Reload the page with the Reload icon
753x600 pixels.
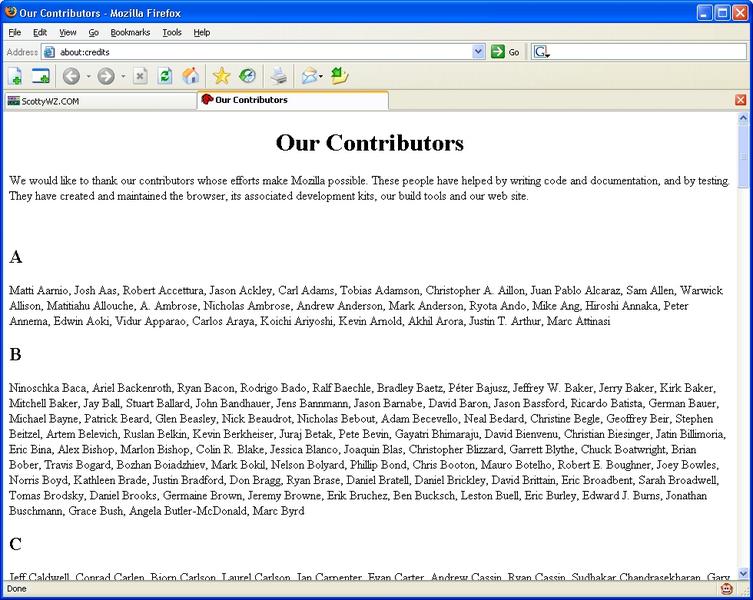pos(165,76)
